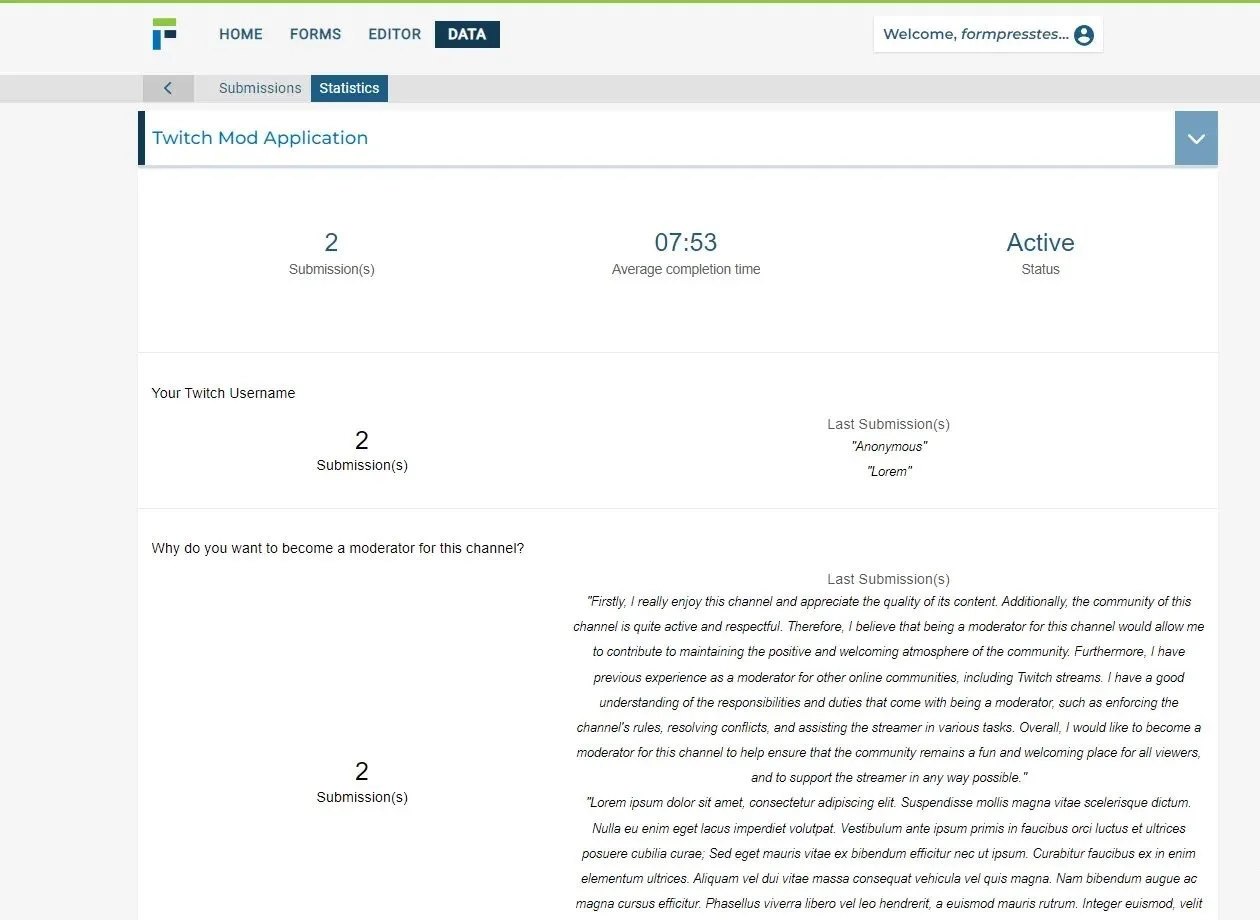1260x920 pixels.
Task: Click the Average completion time label
Action: tap(686, 269)
